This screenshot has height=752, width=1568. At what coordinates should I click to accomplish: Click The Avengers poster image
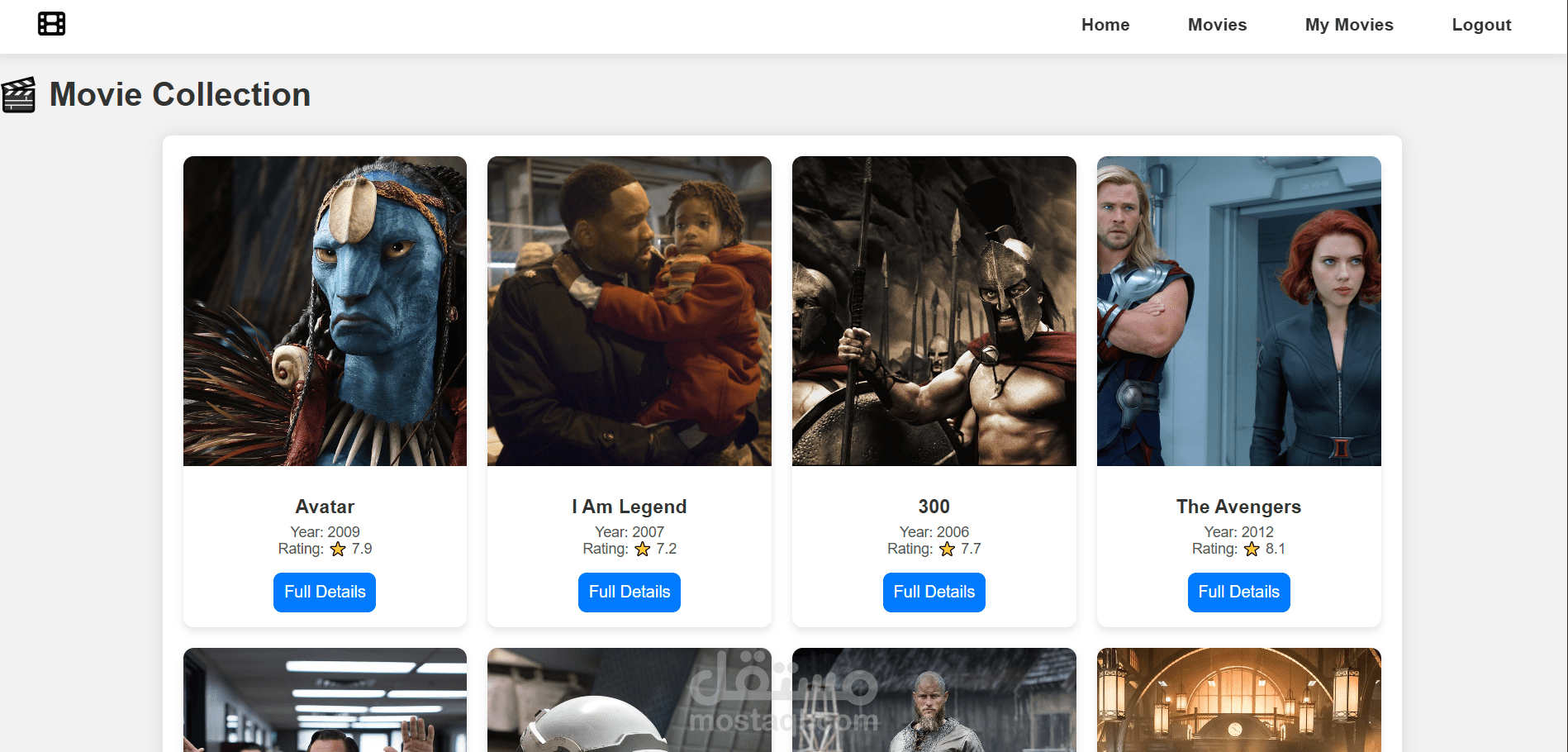click(x=1238, y=311)
